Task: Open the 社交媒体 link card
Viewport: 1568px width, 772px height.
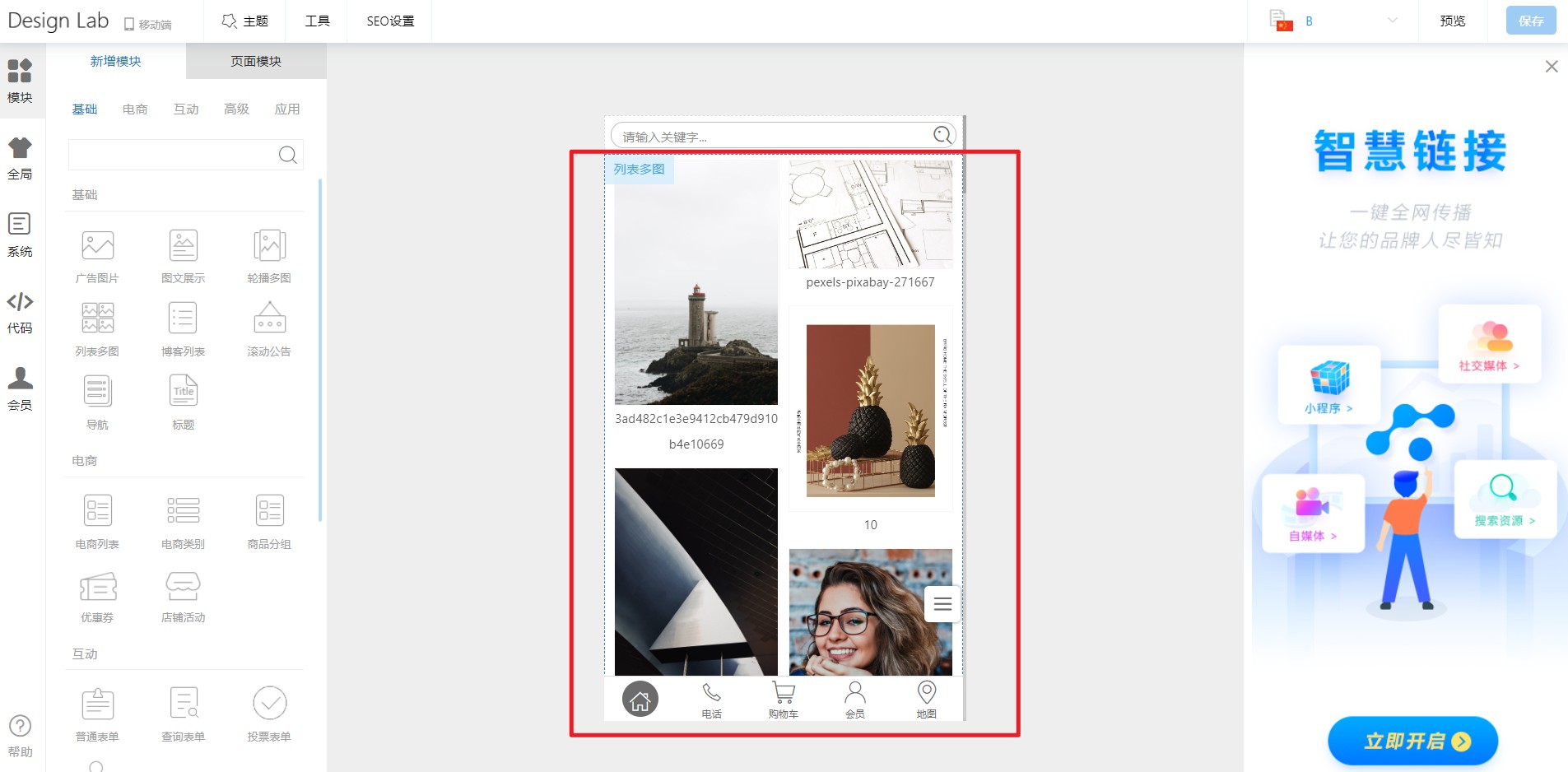Action: (x=1489, y=343)
